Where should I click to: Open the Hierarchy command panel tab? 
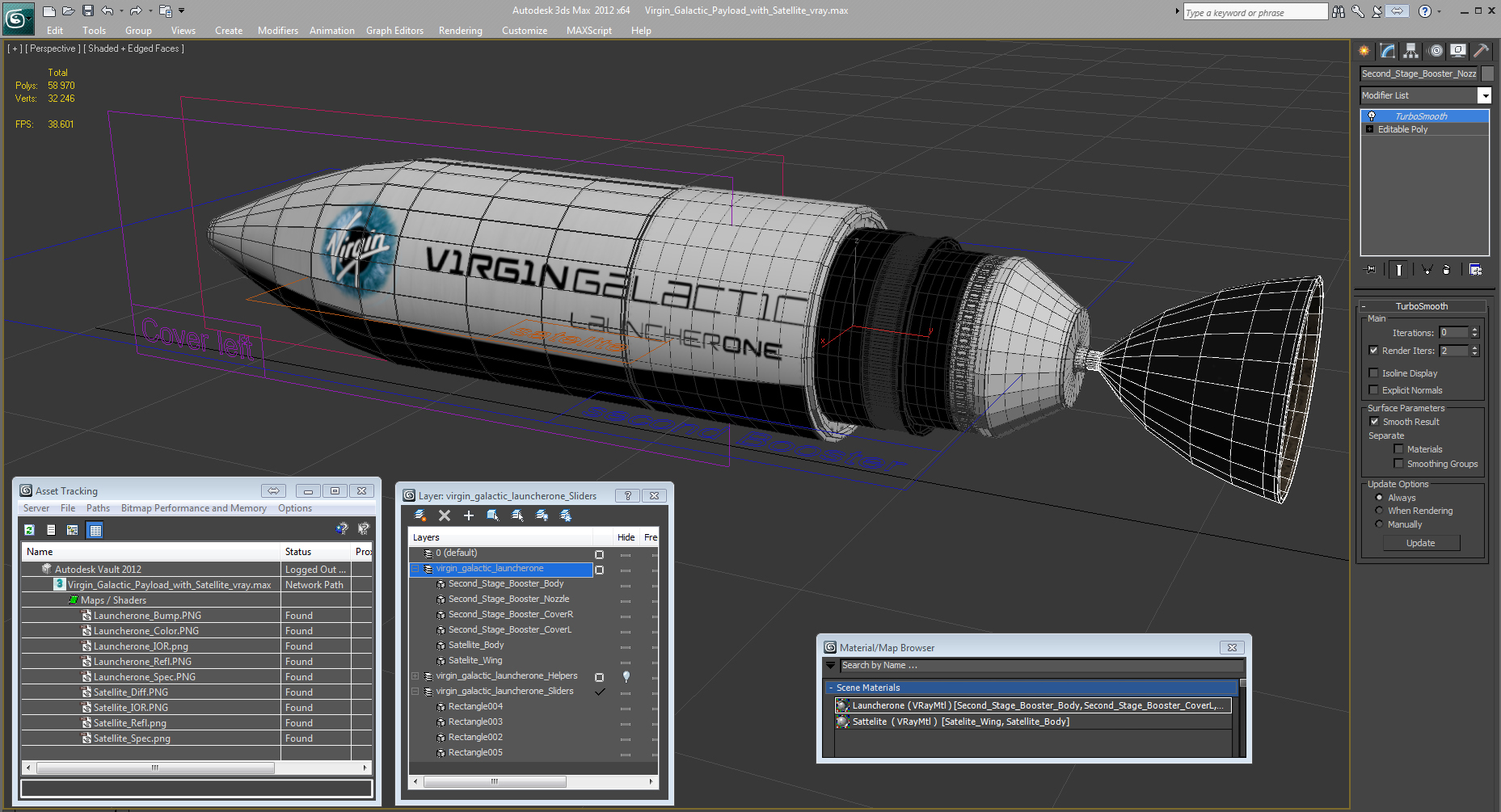click(x=1411, y=51)
